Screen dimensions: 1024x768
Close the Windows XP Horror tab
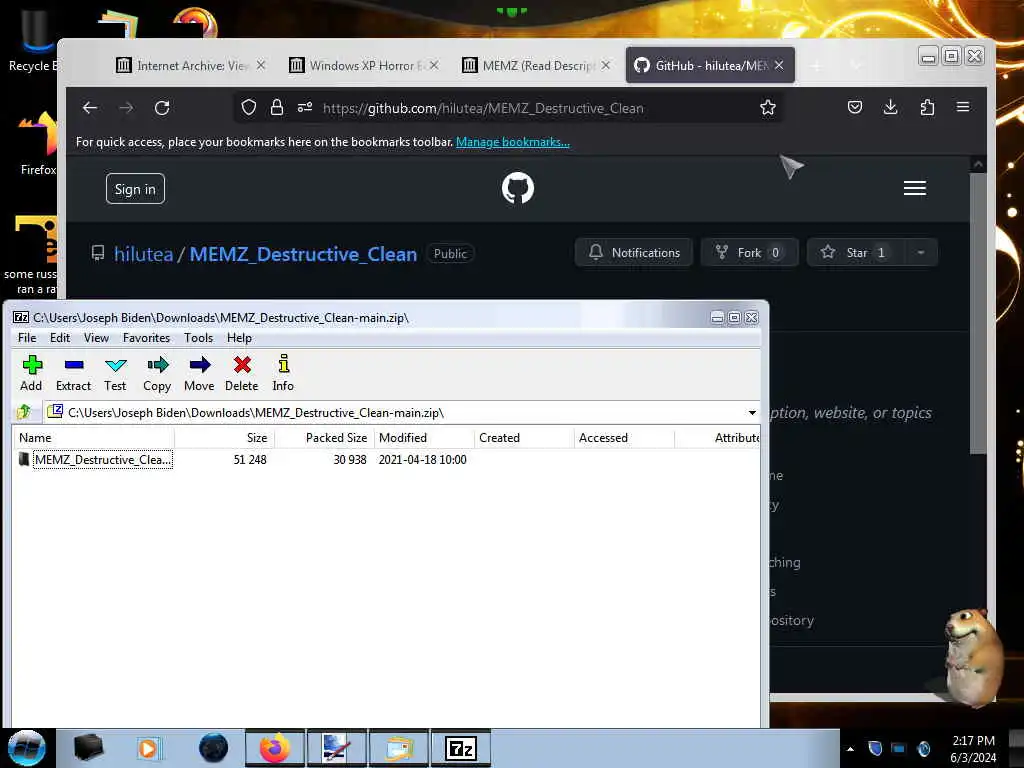point(434,65)
